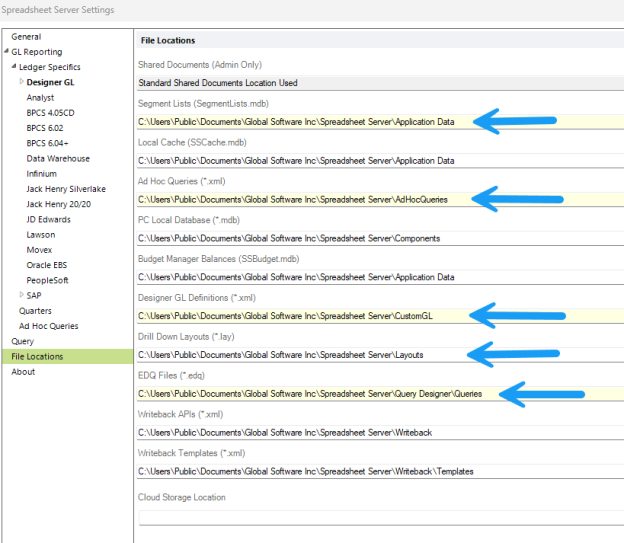Open the Analyst ledger settings
Image resolution: width=624 pixels, height=543 pixels.
click(41, 97)
